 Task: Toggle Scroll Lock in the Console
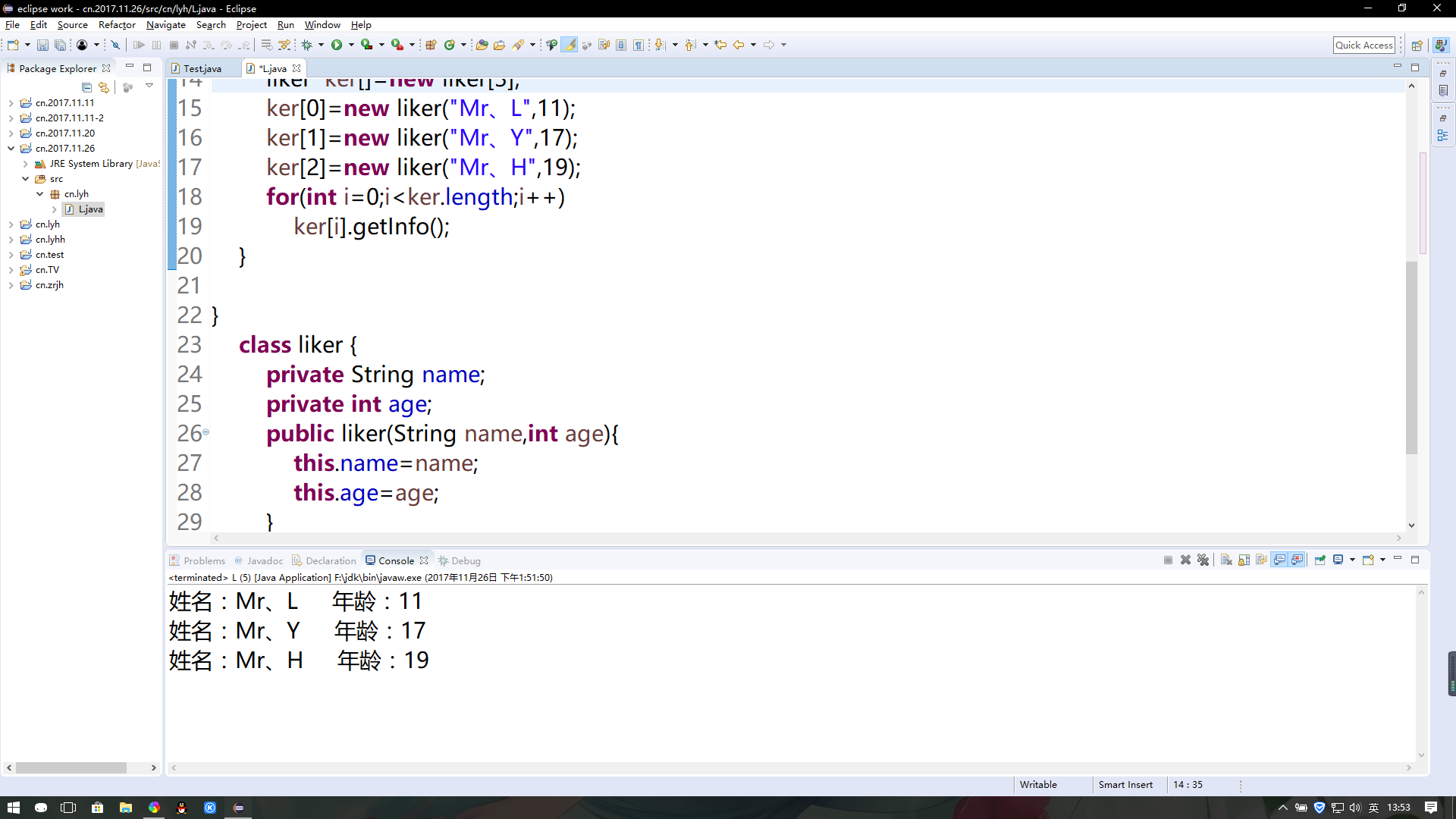(1244, 560)
